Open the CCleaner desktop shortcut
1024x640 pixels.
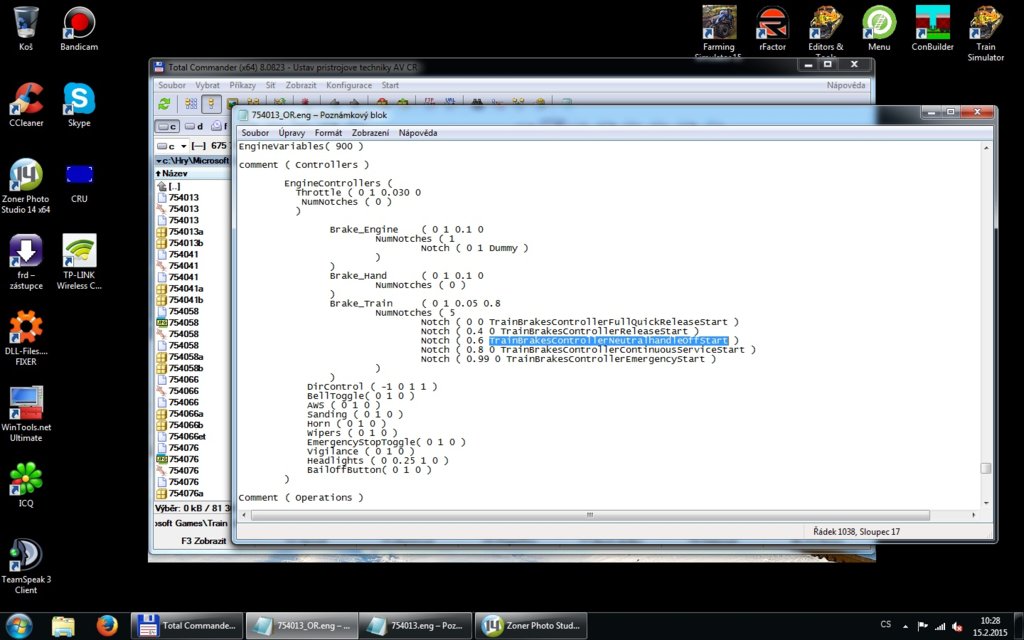26,104
